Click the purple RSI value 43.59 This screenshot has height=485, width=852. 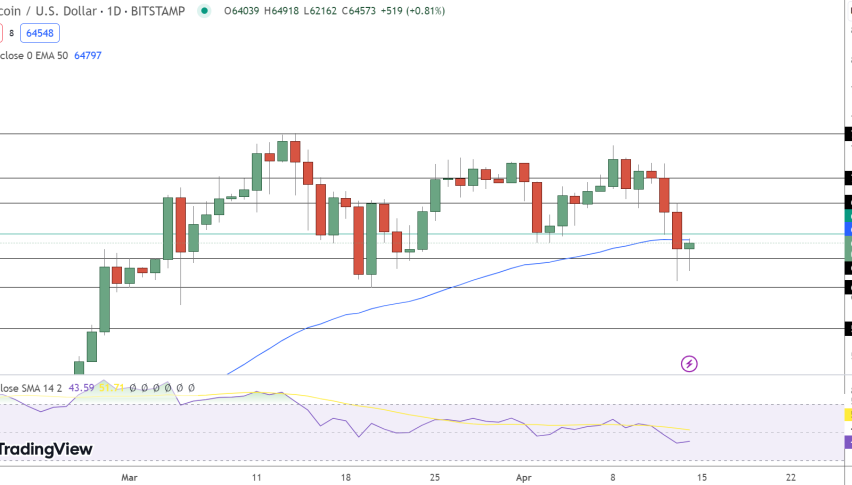pos(81,388)
